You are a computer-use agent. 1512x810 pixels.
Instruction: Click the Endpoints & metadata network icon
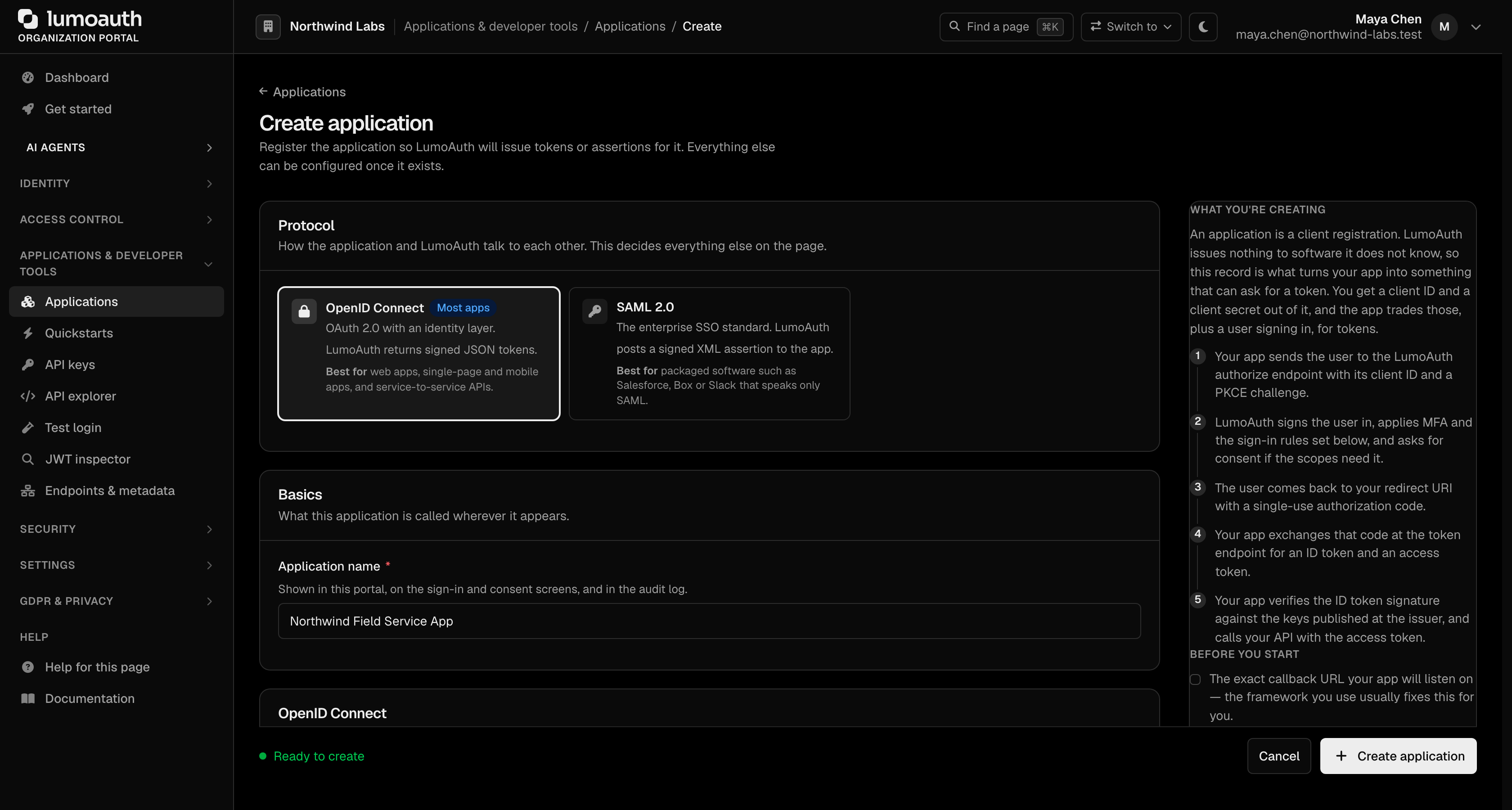[27, 490]
